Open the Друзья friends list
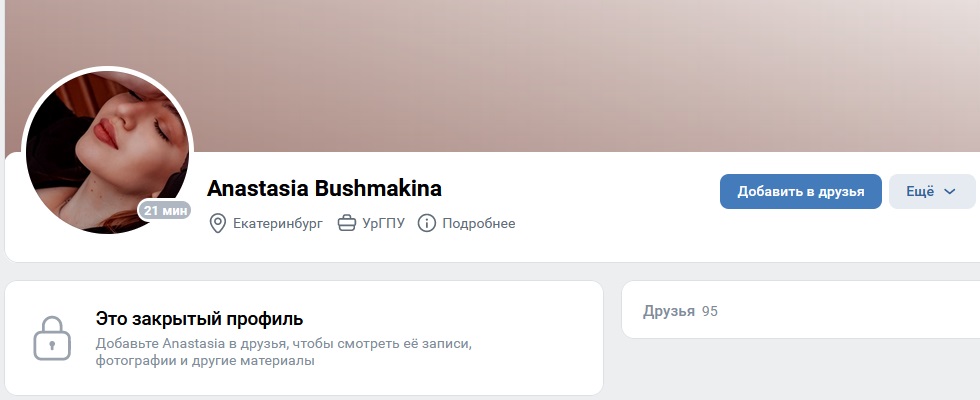Screen dimensions: 980x400 [669, 311]
